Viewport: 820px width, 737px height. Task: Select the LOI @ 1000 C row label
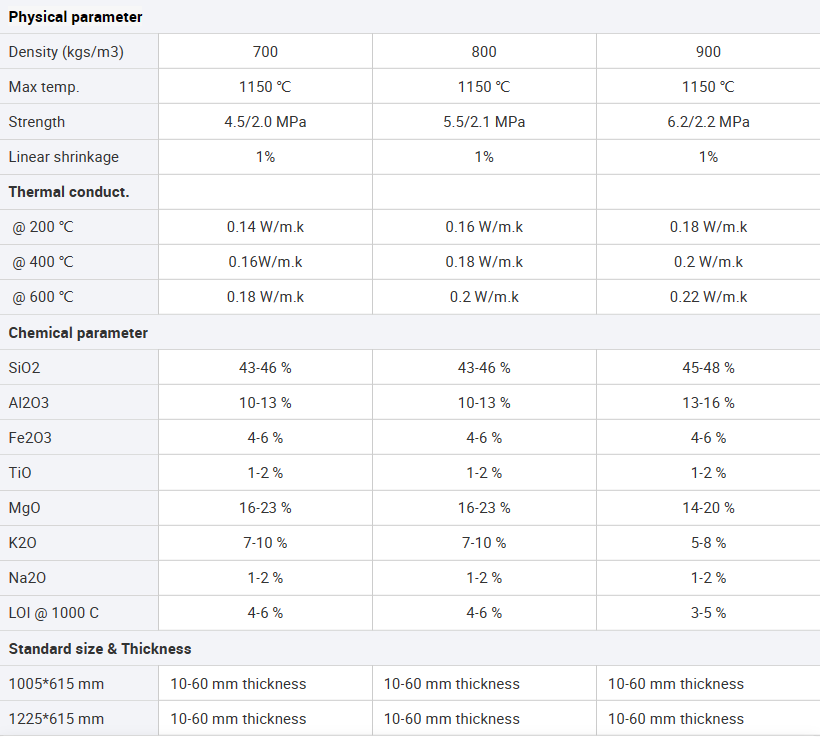point(54,613)
